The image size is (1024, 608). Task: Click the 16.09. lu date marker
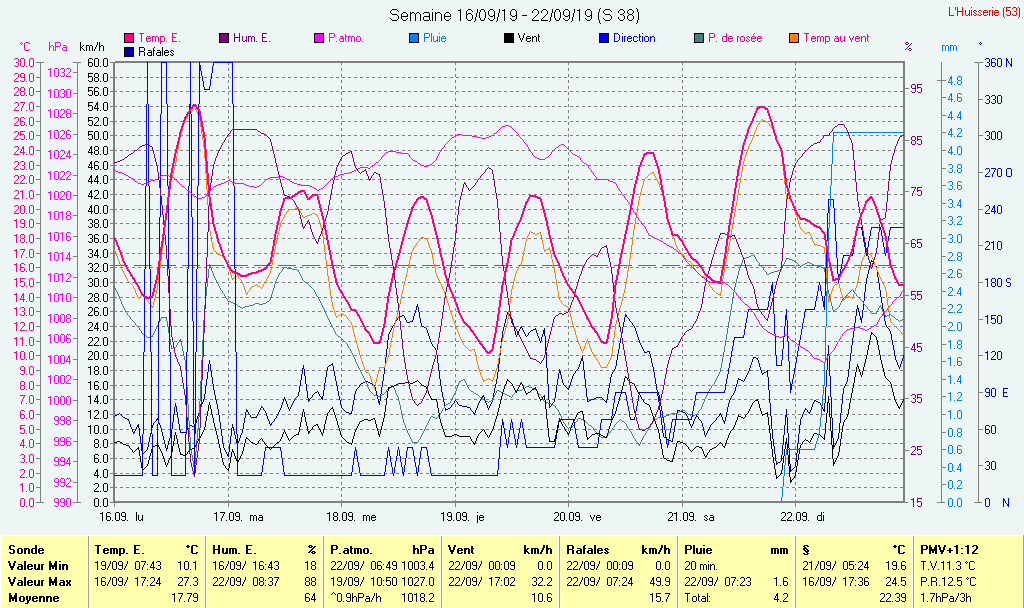[x=122, y=517]
